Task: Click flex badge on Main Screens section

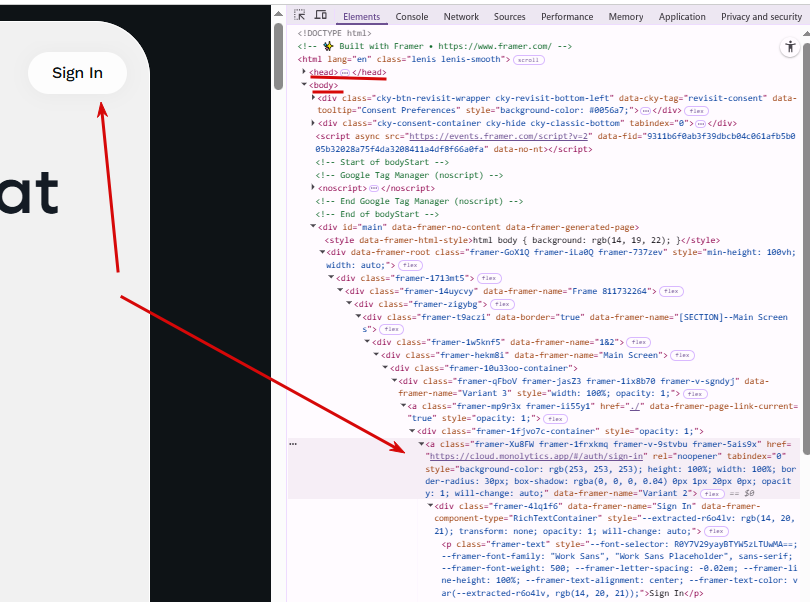Action: [392, 329]
